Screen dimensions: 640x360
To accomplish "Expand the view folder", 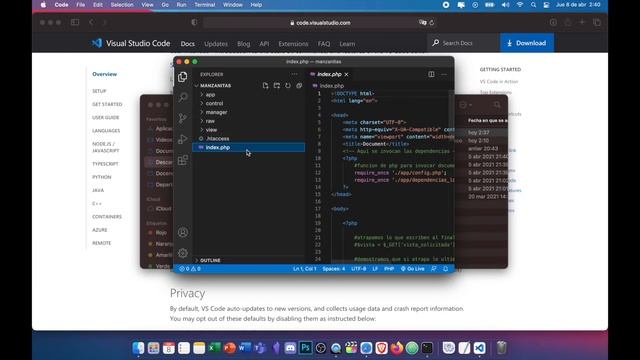I will pos(249,130).
